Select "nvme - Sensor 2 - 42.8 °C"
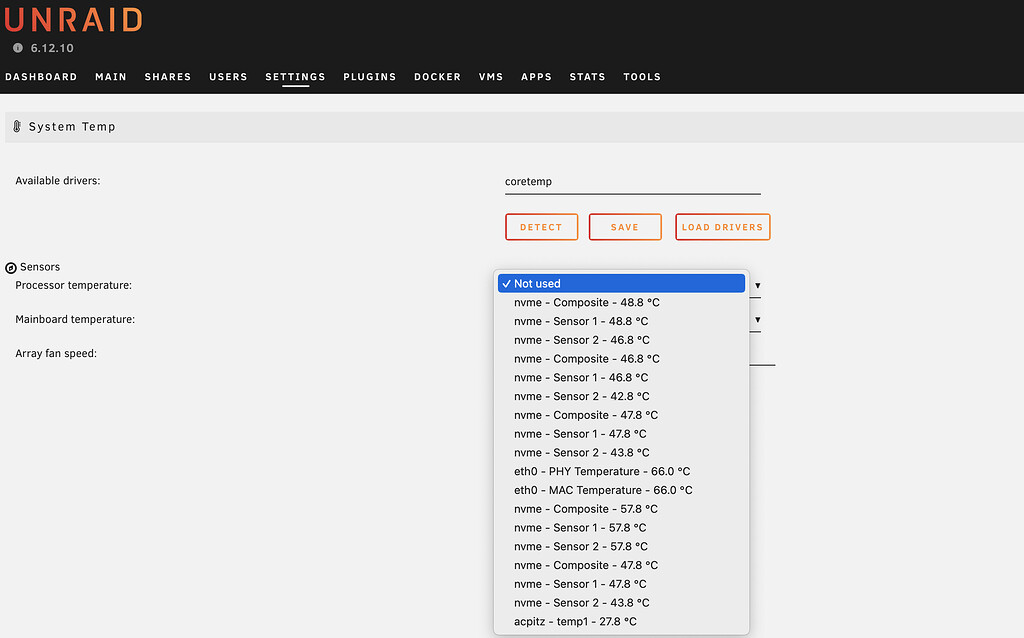Viewport: 1024px width, 638px height. tap(580, 396)
